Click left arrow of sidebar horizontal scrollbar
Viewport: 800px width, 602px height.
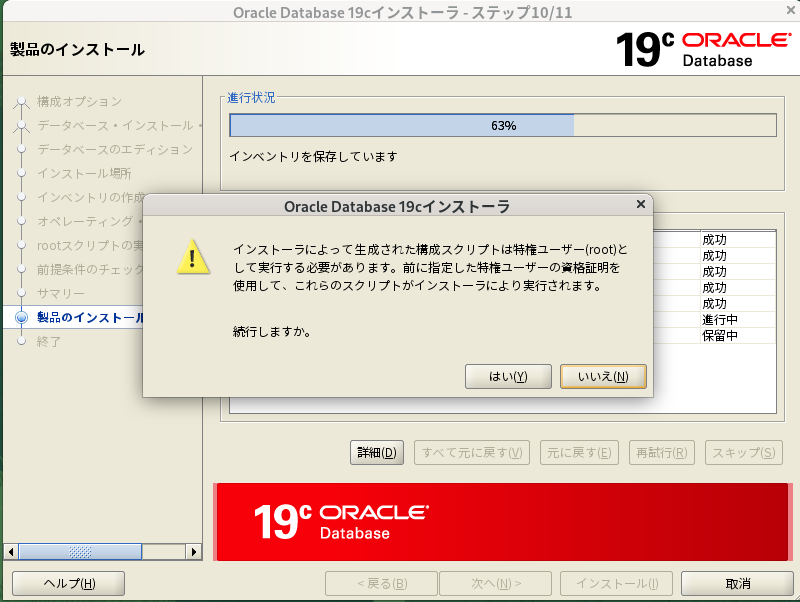tap(11, 551)
